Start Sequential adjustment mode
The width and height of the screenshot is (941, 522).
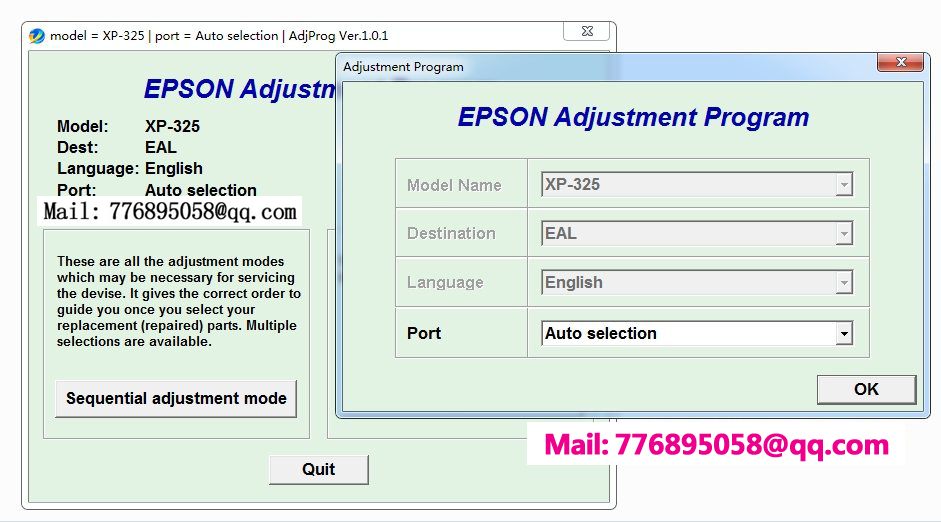[176, 398]
